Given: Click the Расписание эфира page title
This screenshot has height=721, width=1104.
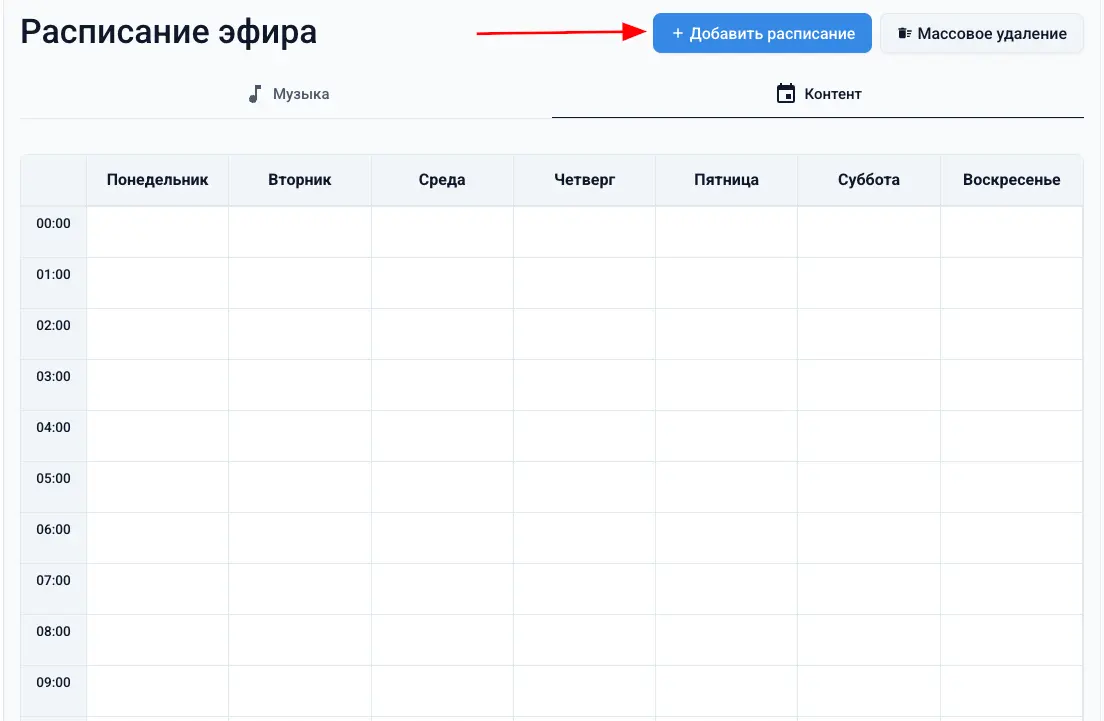Looking at the screenshot, I should coord(168,31).
